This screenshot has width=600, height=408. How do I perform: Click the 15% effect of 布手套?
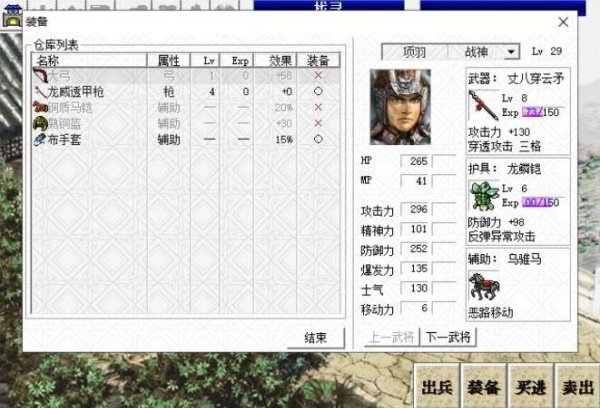tap(284, 140)
